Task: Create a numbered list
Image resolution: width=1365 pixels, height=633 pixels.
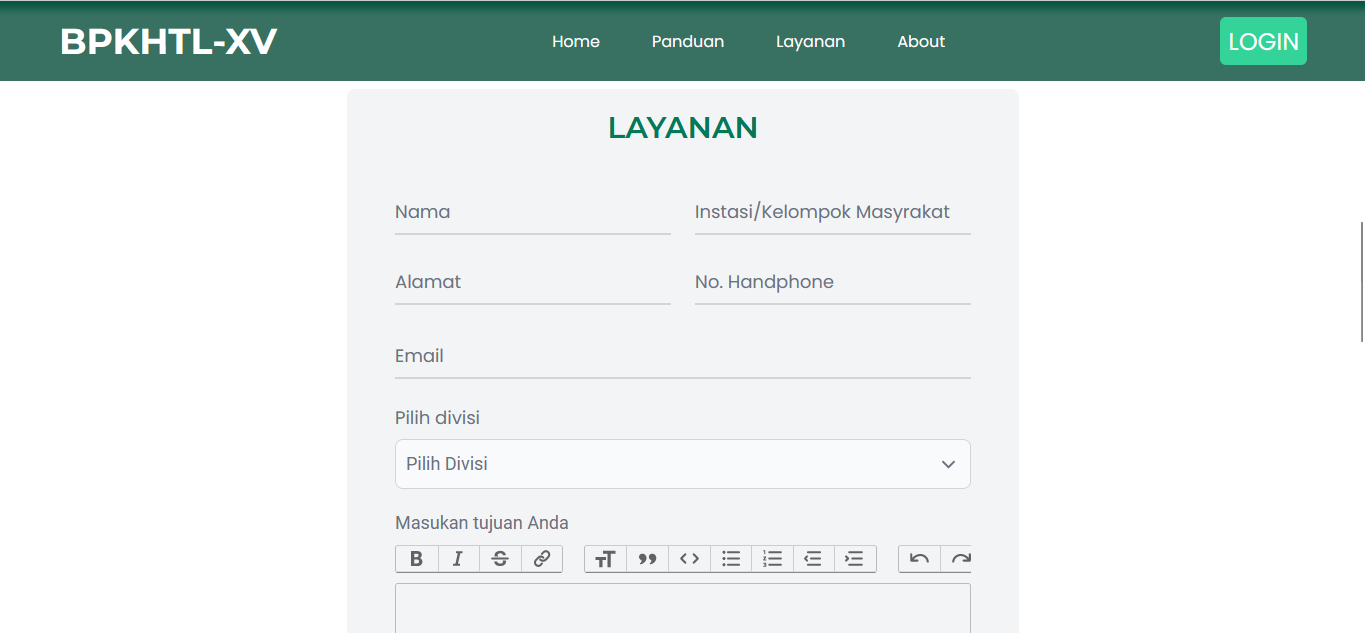Action: [772, 559]
